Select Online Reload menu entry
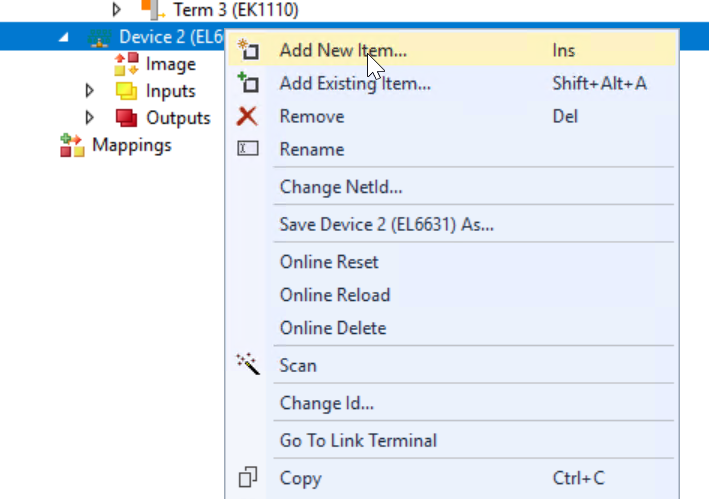The width and height of the screenshot is (709, 499). point(452,295)
